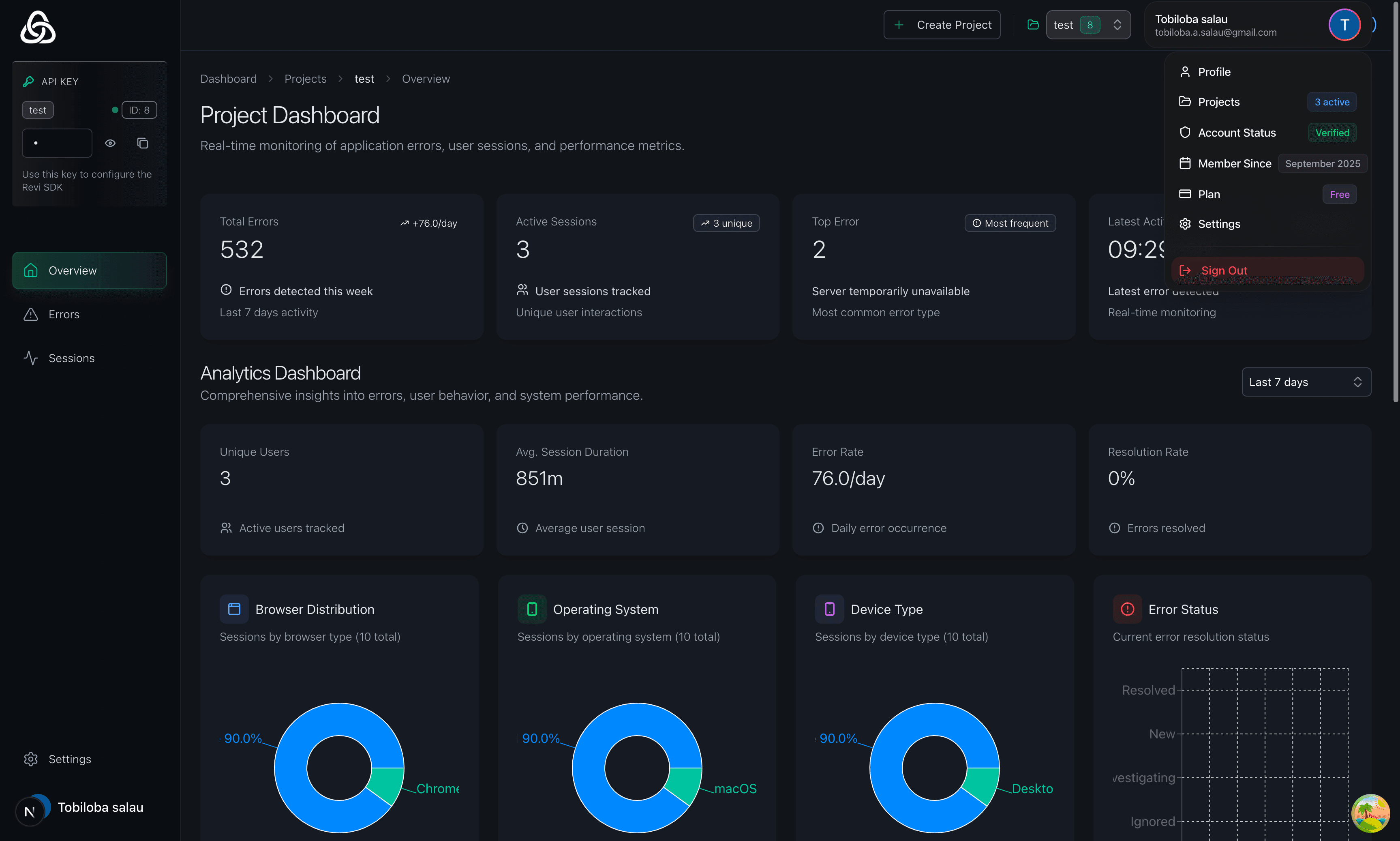Image resolution: width=1400 pixels, height=841 pixels.
Task: Expand the test project selector dropdown
Action: 1087,24
